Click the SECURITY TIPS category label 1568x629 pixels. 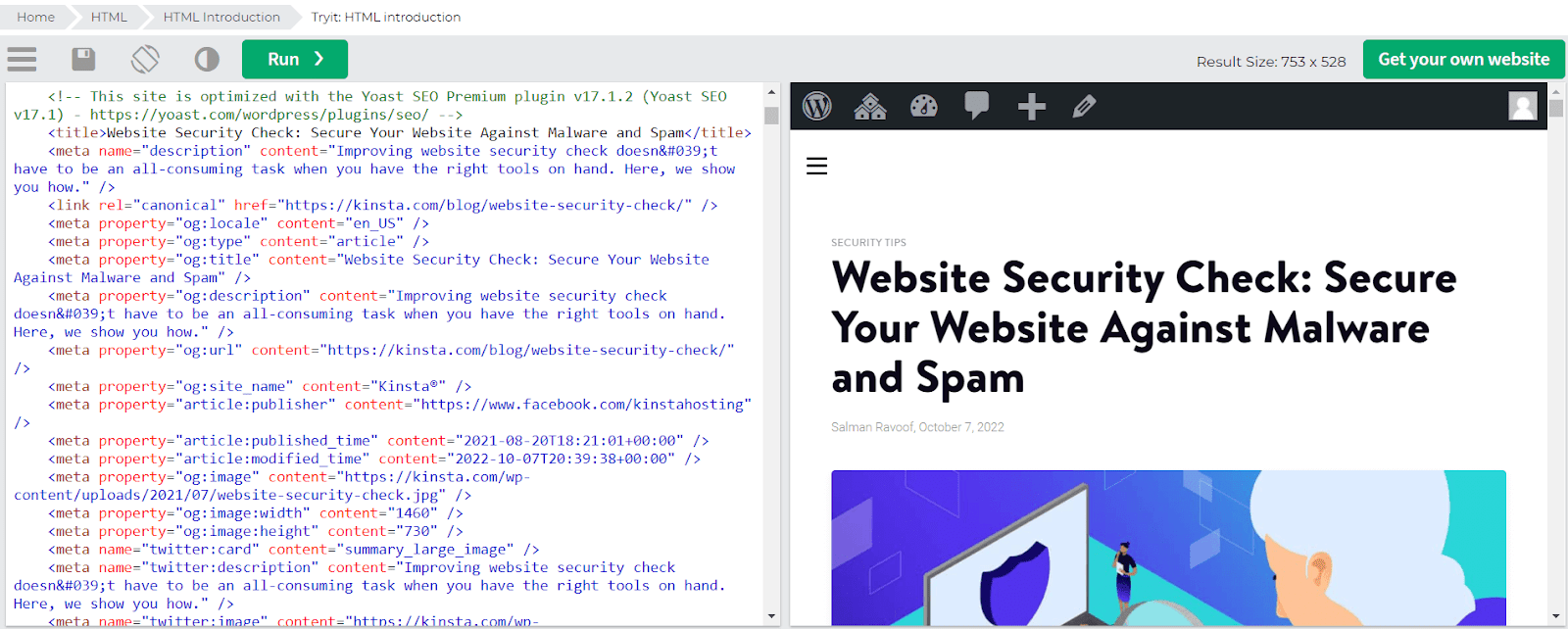coord(868,243)
